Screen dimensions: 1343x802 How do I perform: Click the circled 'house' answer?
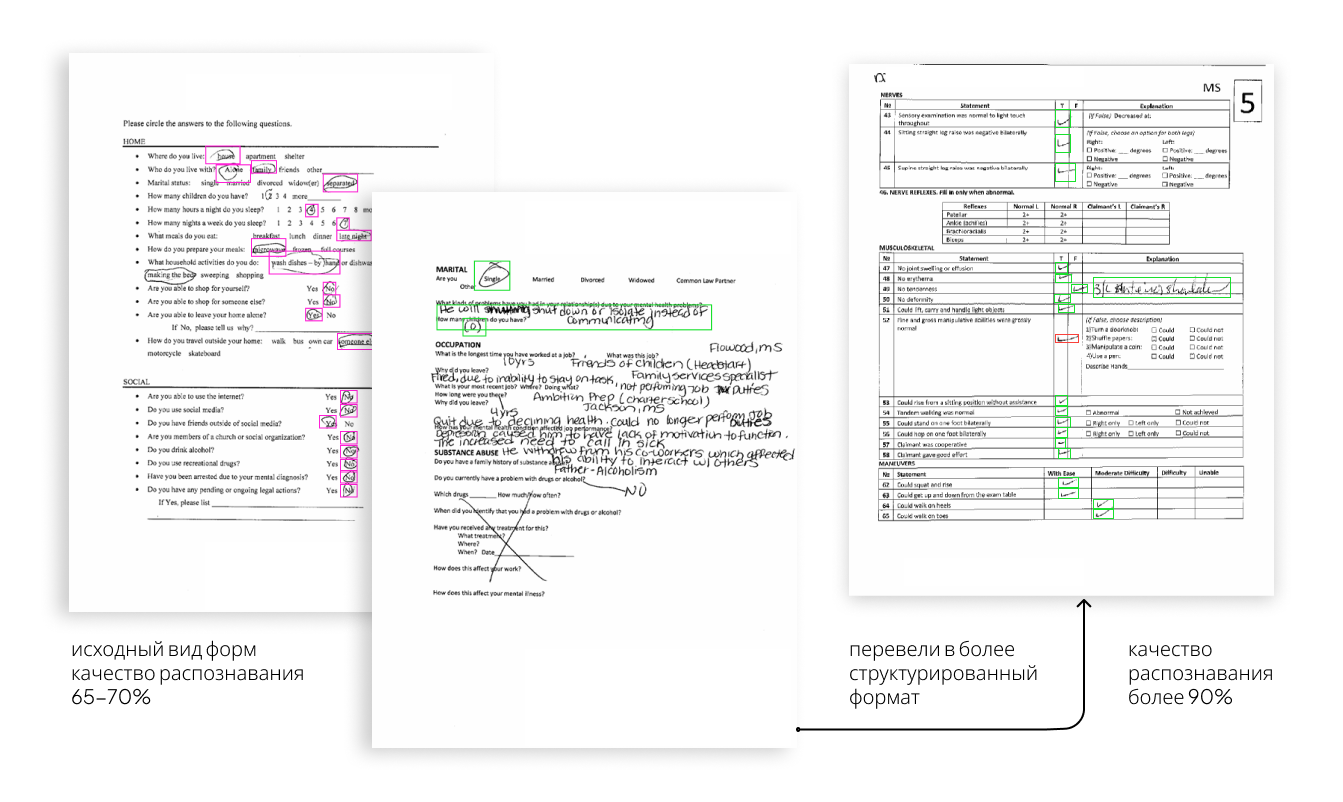click(x=224, y=156)
